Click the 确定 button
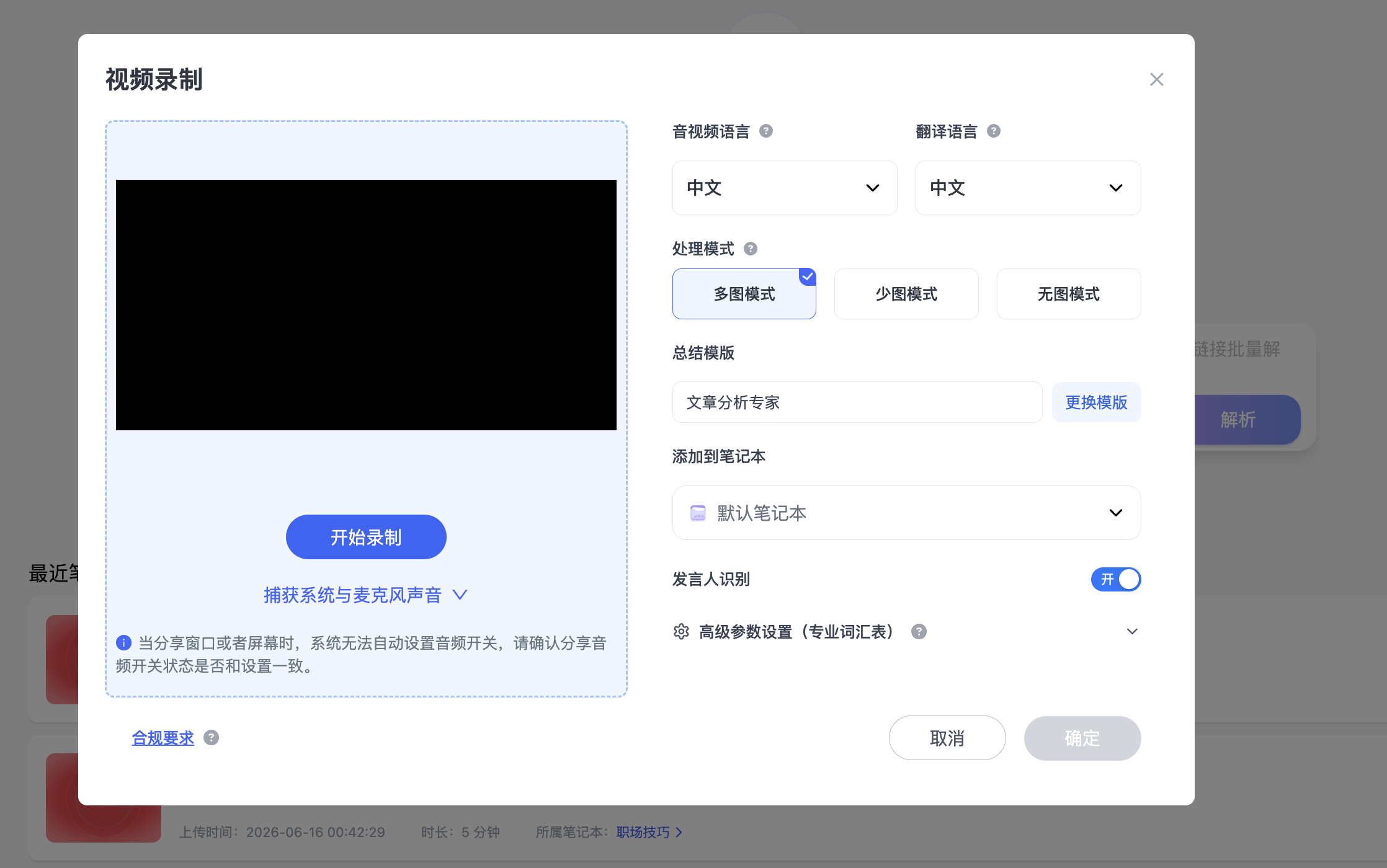The height and width of the screenshot is (868, 1387). [1082, 738]
